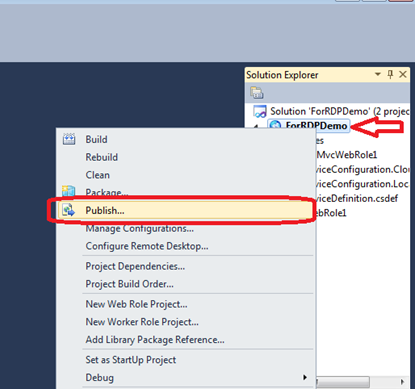Collapse the ForRDPDemo project node
Image resolution: width=415 pixels, height=389 pixels.
(256, 126)
